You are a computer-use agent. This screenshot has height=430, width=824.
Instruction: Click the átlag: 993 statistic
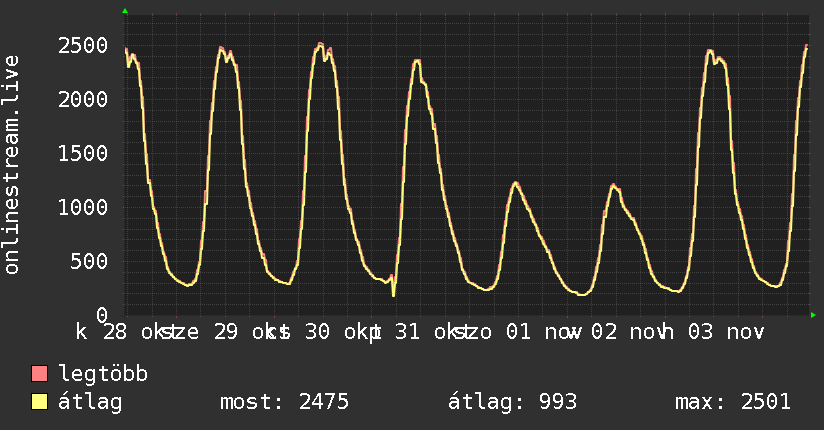512,402
